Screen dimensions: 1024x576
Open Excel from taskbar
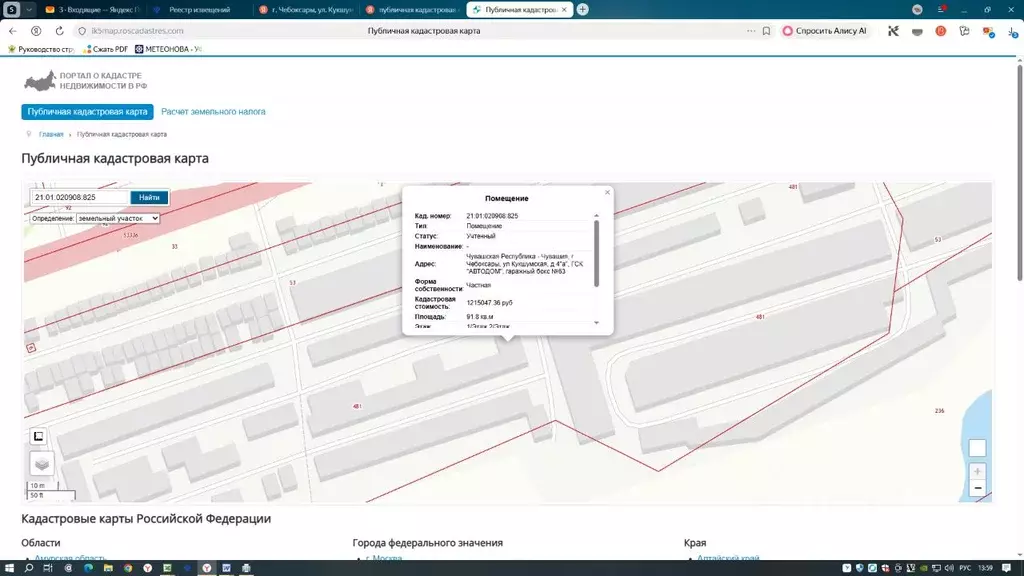pos(167,568)
